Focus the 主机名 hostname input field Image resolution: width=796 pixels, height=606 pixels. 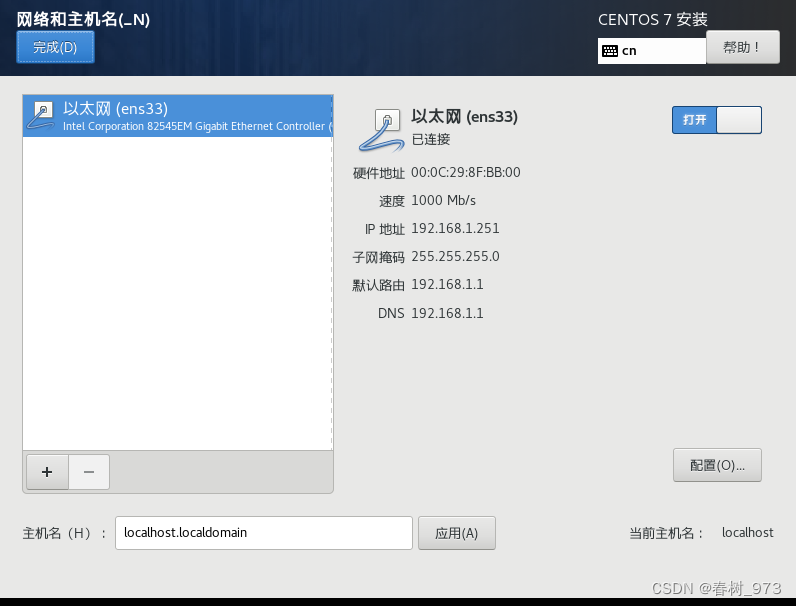pos(263,533)
